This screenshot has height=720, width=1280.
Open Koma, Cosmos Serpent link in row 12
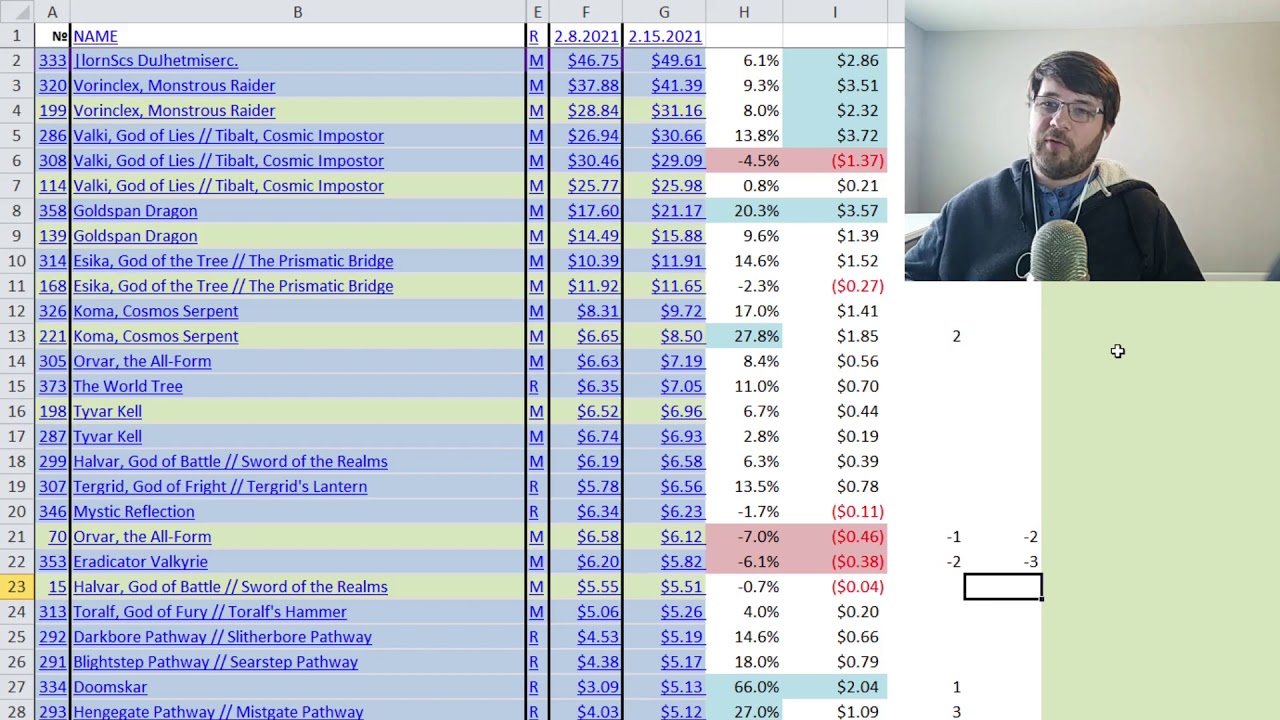click(155, 311)
